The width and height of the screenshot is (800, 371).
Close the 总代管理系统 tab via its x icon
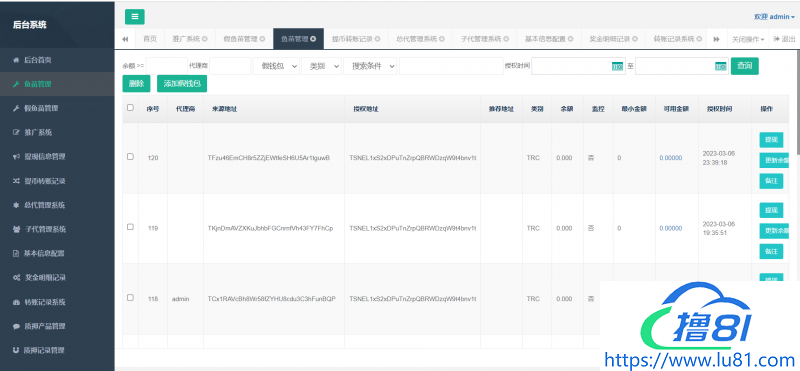tap(442, 39)
